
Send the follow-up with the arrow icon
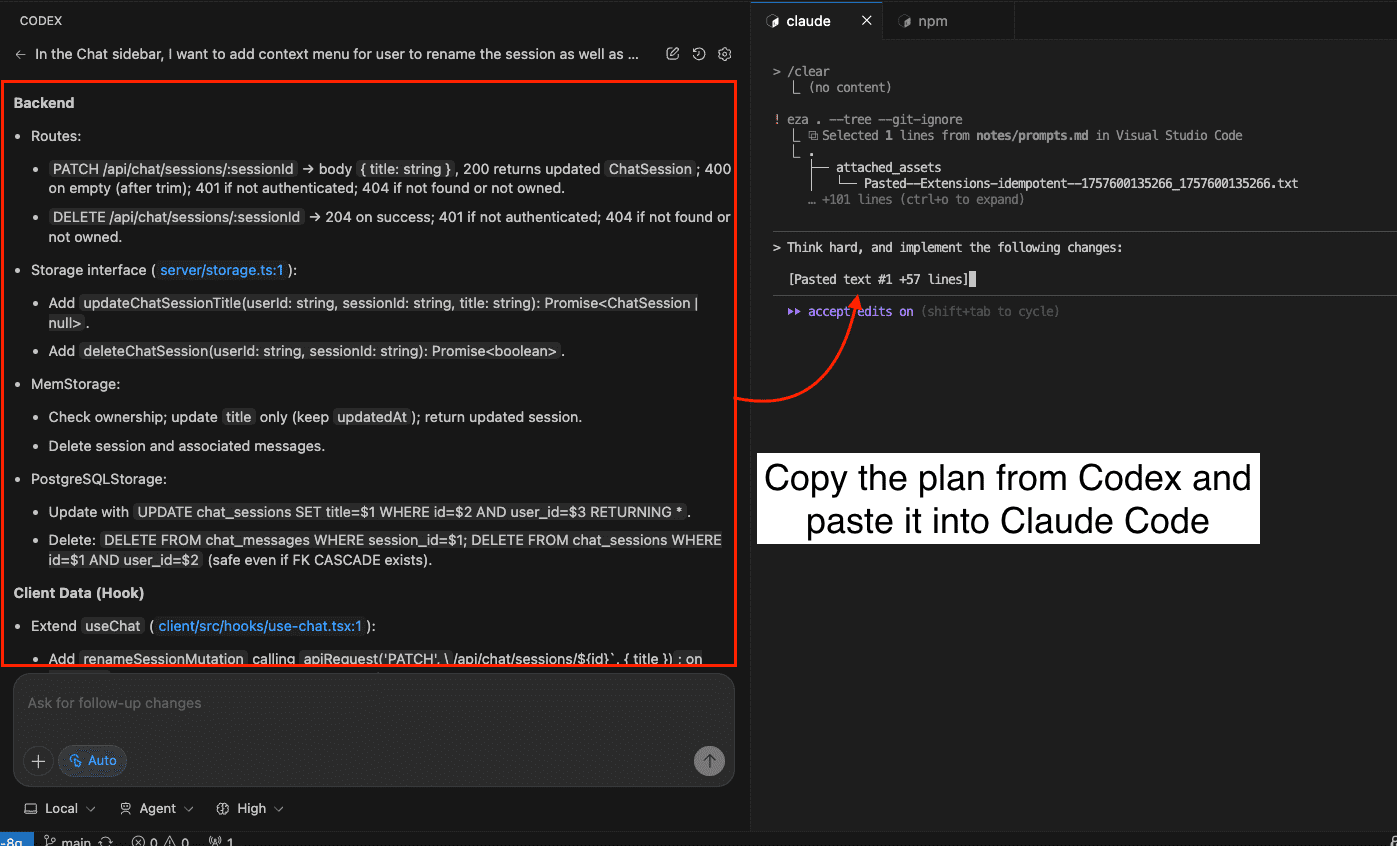[709, 761]
